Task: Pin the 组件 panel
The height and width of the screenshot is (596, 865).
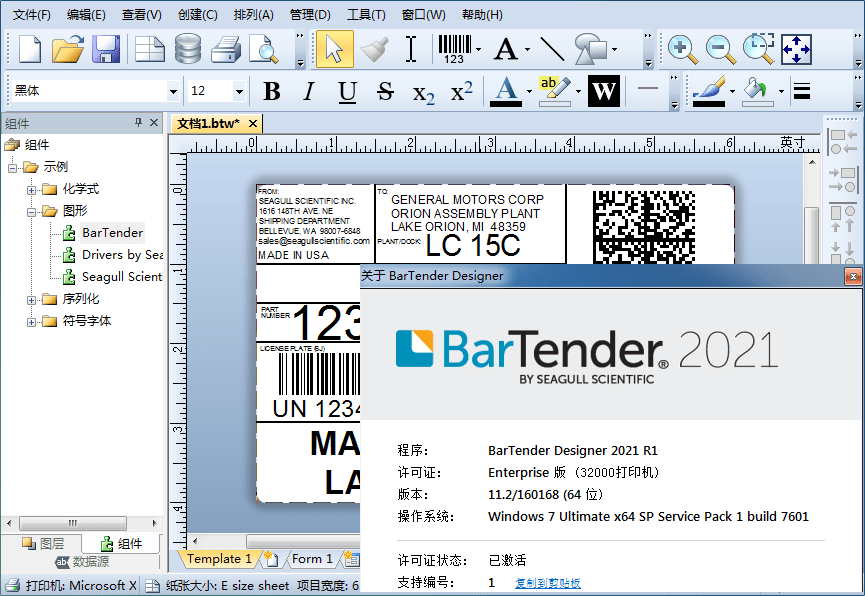Action: point(138,123)
